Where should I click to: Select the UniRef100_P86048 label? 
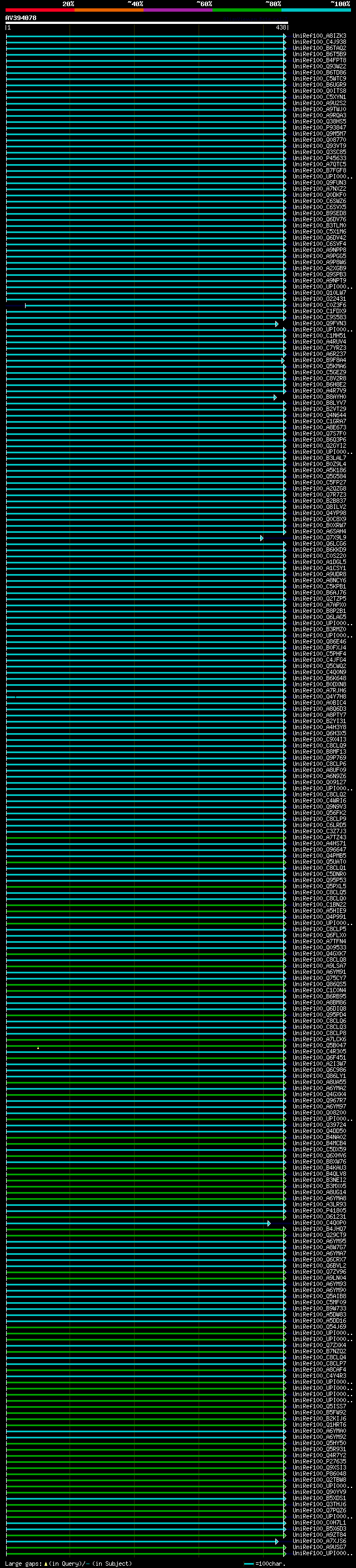click(x=319, y=1473)
